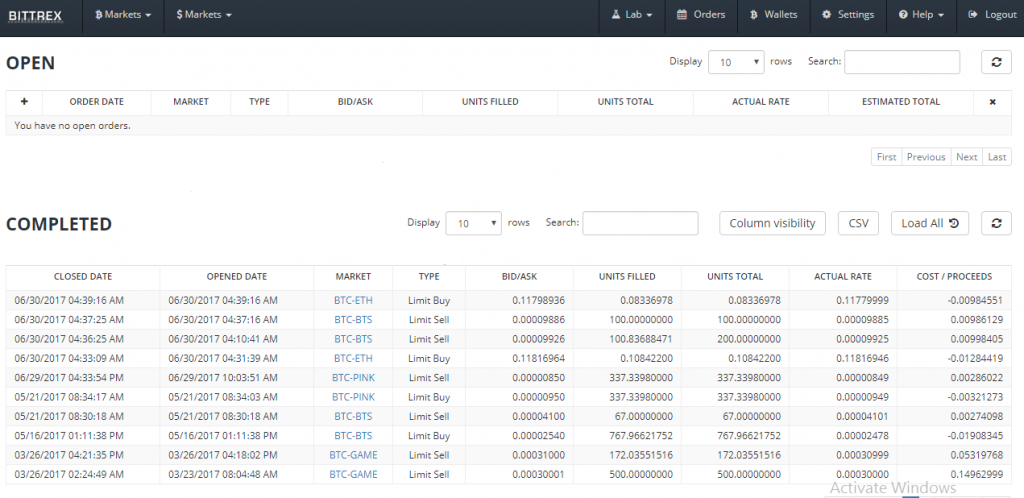Click the X column header in open orders
1024x498 pixels.
tap(992, 102)
